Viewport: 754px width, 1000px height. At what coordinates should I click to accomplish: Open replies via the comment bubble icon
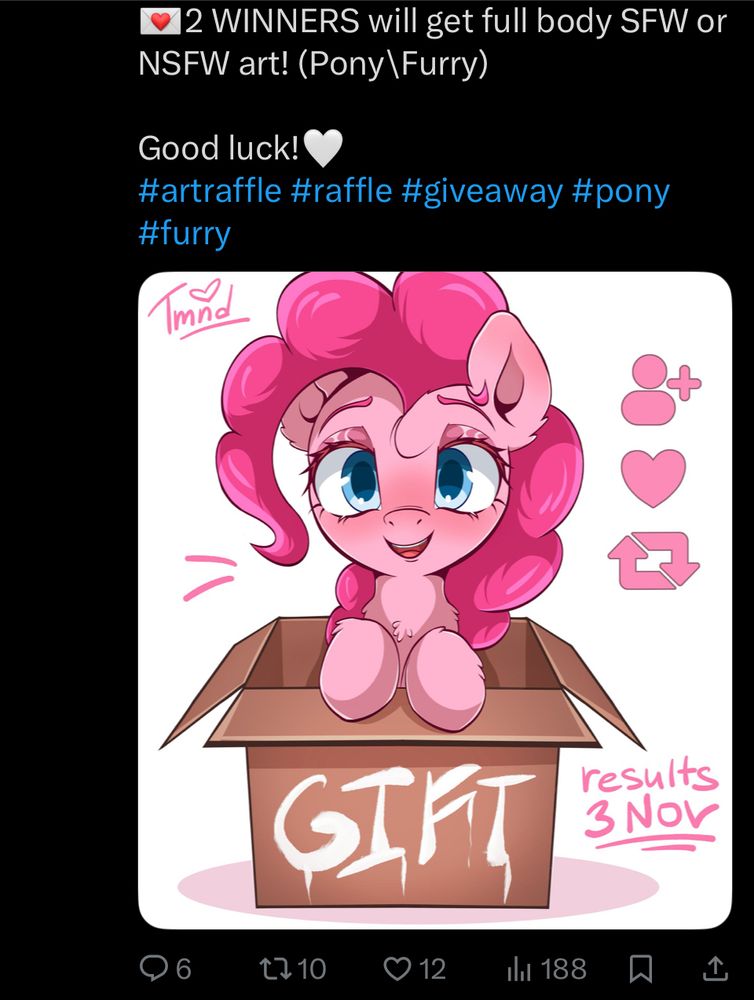(154, 968)
